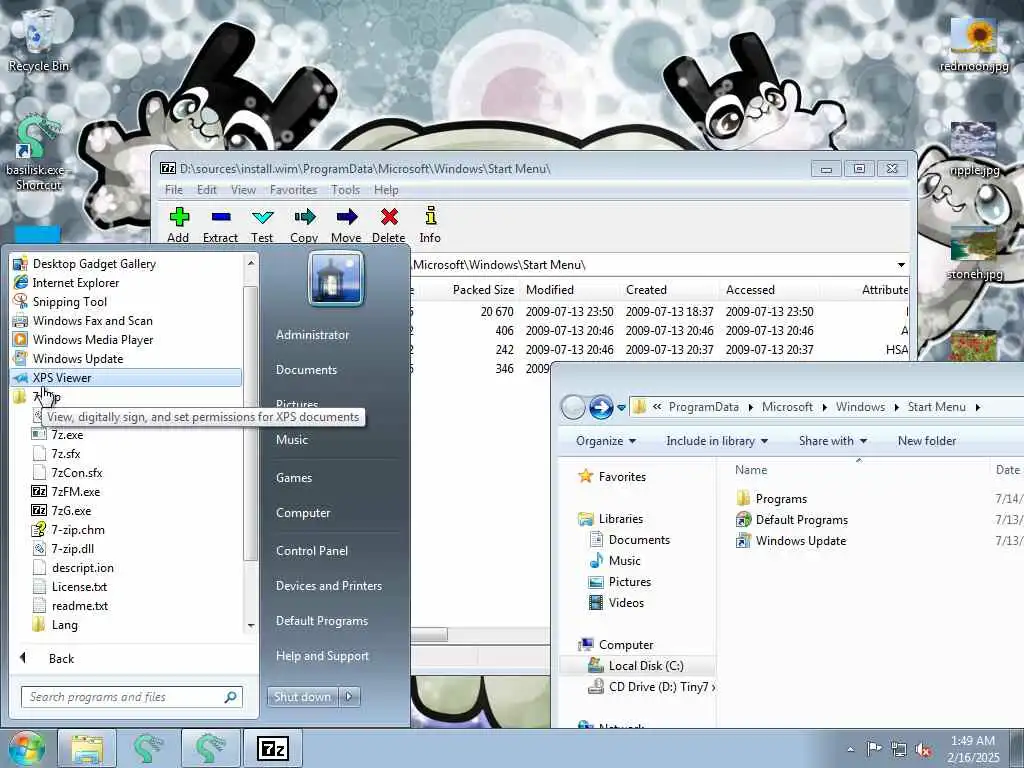Click New folder in Explorer toolbar
The image size is (1024, 768).
(927, 441)
